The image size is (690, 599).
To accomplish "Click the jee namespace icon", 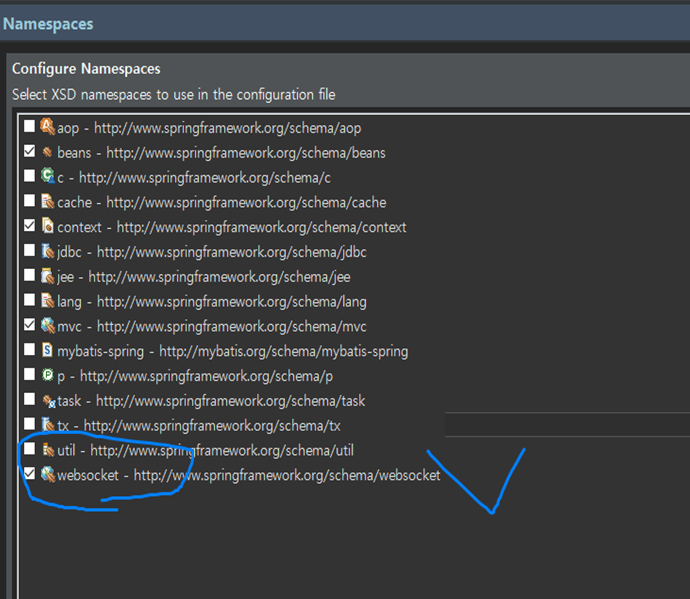I will pyautogui.click(x=48, y=276).
